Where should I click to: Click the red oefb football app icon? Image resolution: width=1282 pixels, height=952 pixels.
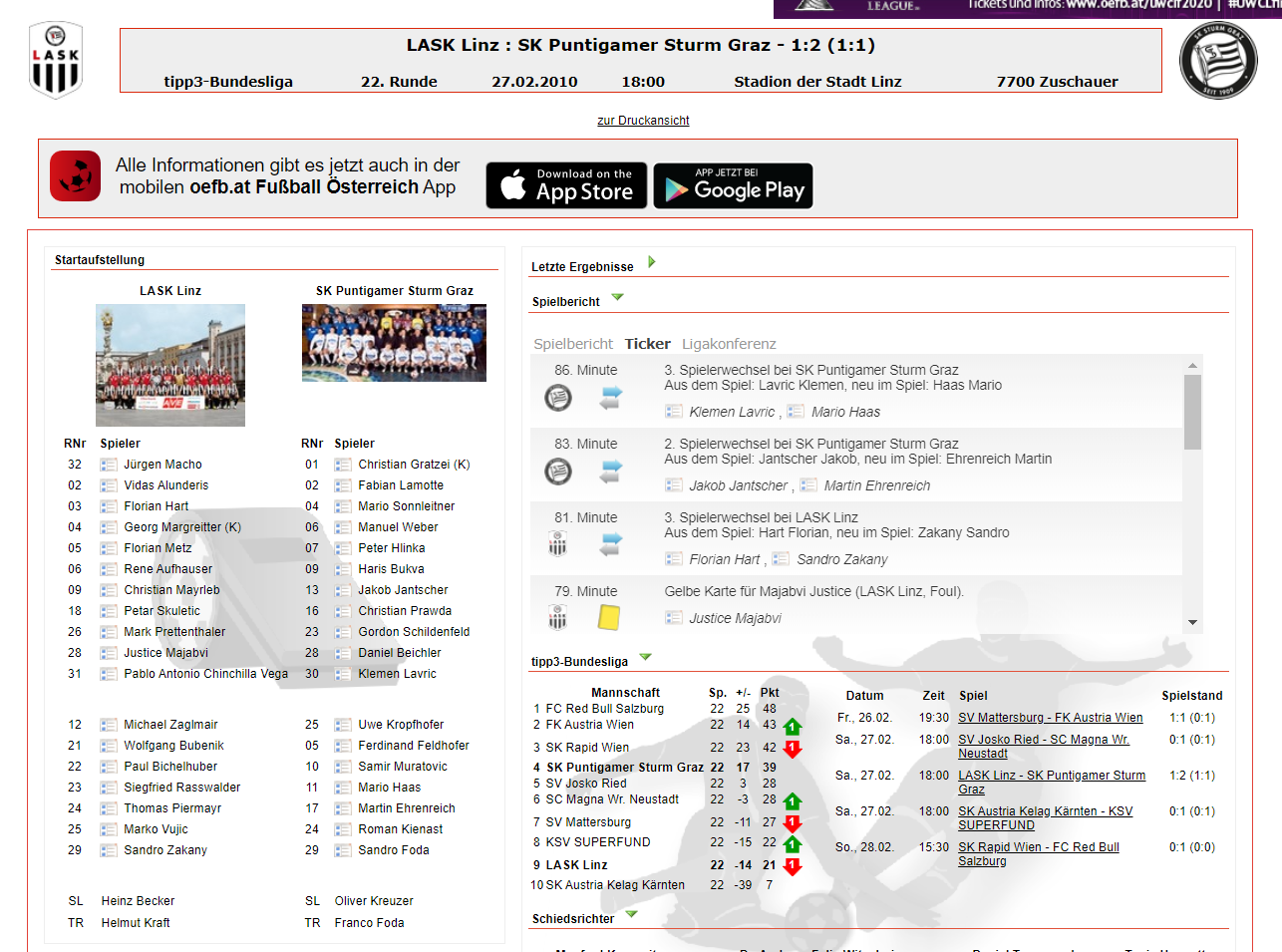[76, 176]
